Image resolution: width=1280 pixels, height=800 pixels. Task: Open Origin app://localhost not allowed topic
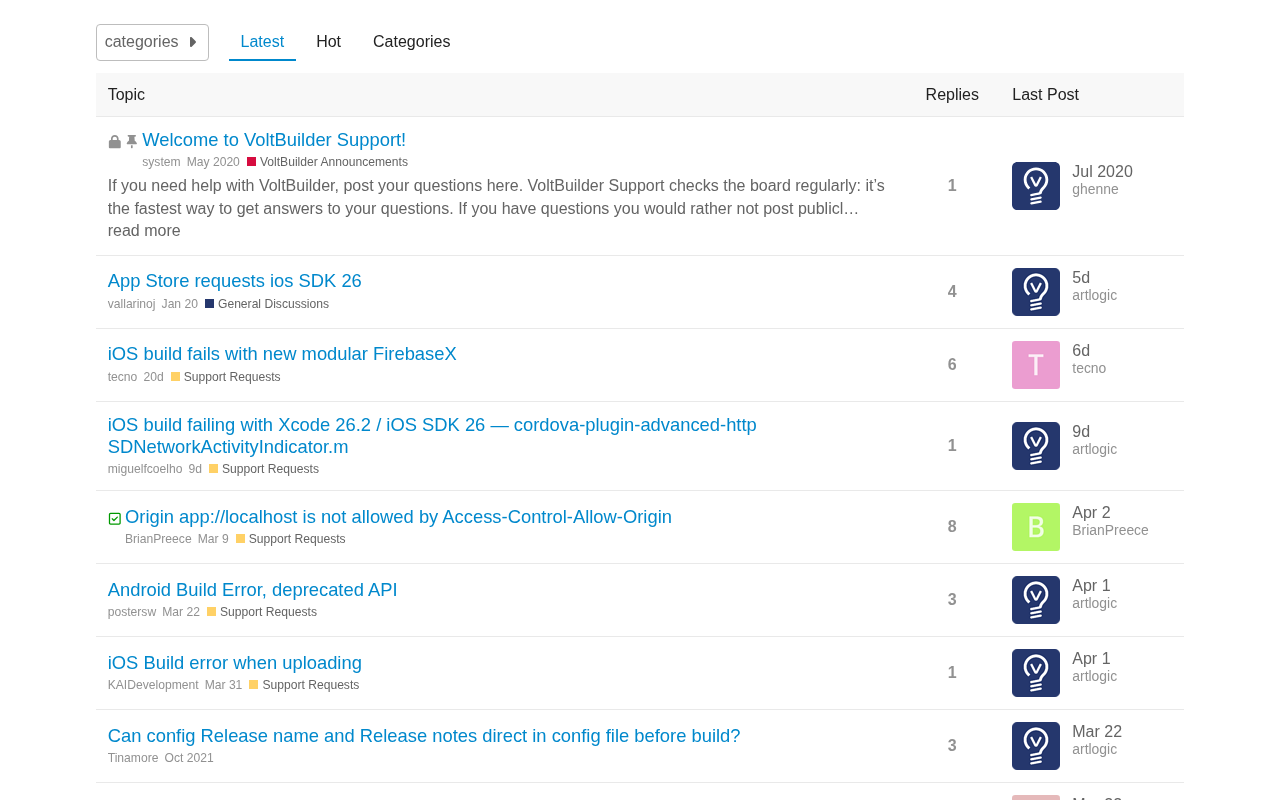(x=398, y=517)
